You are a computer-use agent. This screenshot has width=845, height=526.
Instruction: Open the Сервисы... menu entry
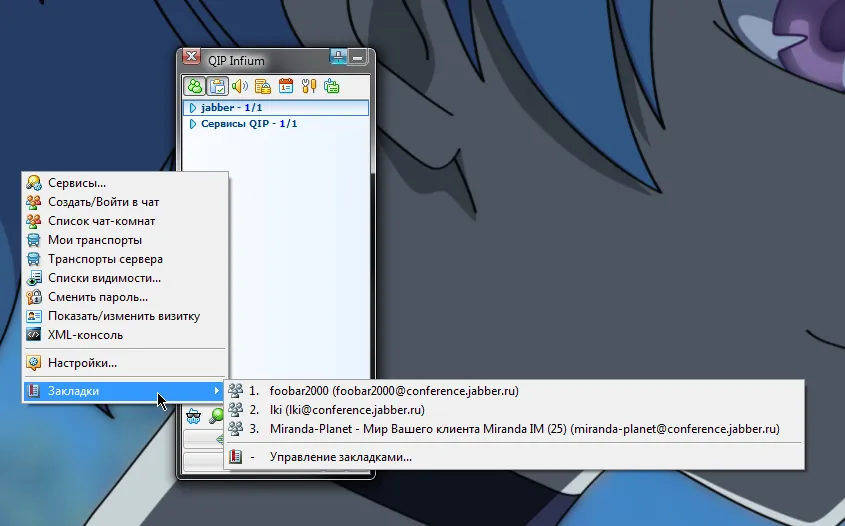click(126, 183)
